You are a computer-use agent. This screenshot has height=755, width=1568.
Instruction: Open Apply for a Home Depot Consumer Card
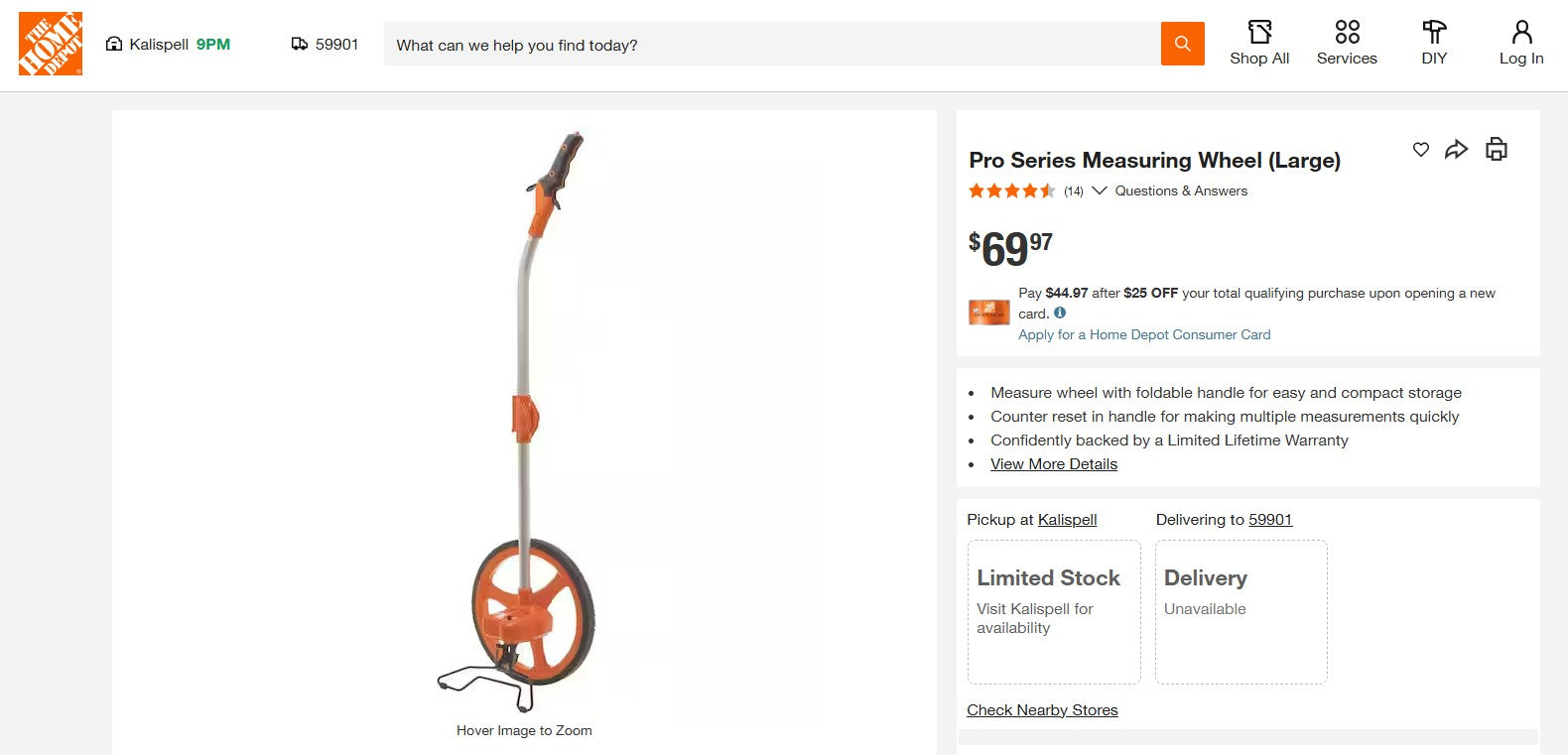1143,334
